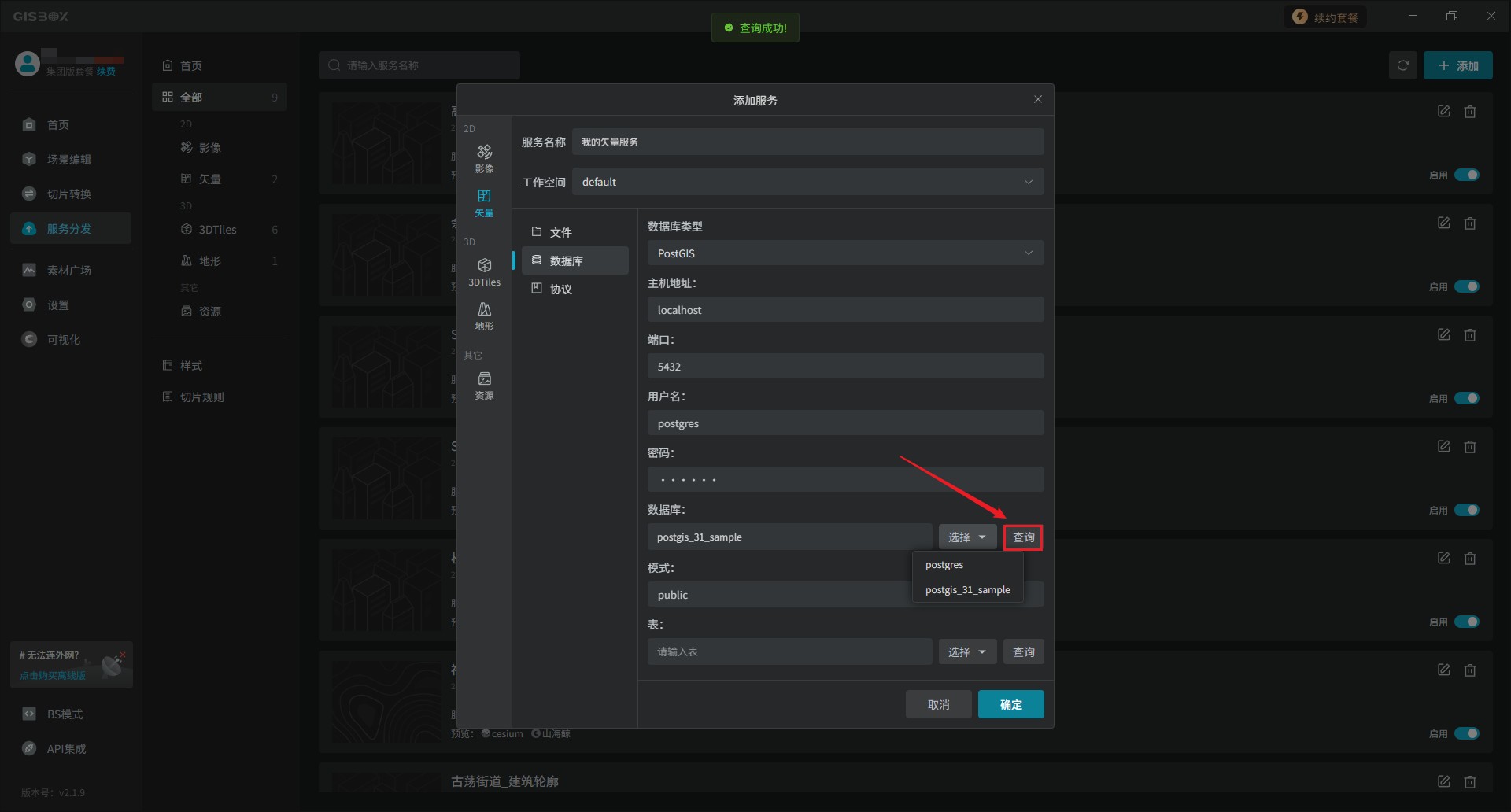Select the 3DTiles icon in dialog
This screenshot has width=1511, height=812.
tap(484, 271)
